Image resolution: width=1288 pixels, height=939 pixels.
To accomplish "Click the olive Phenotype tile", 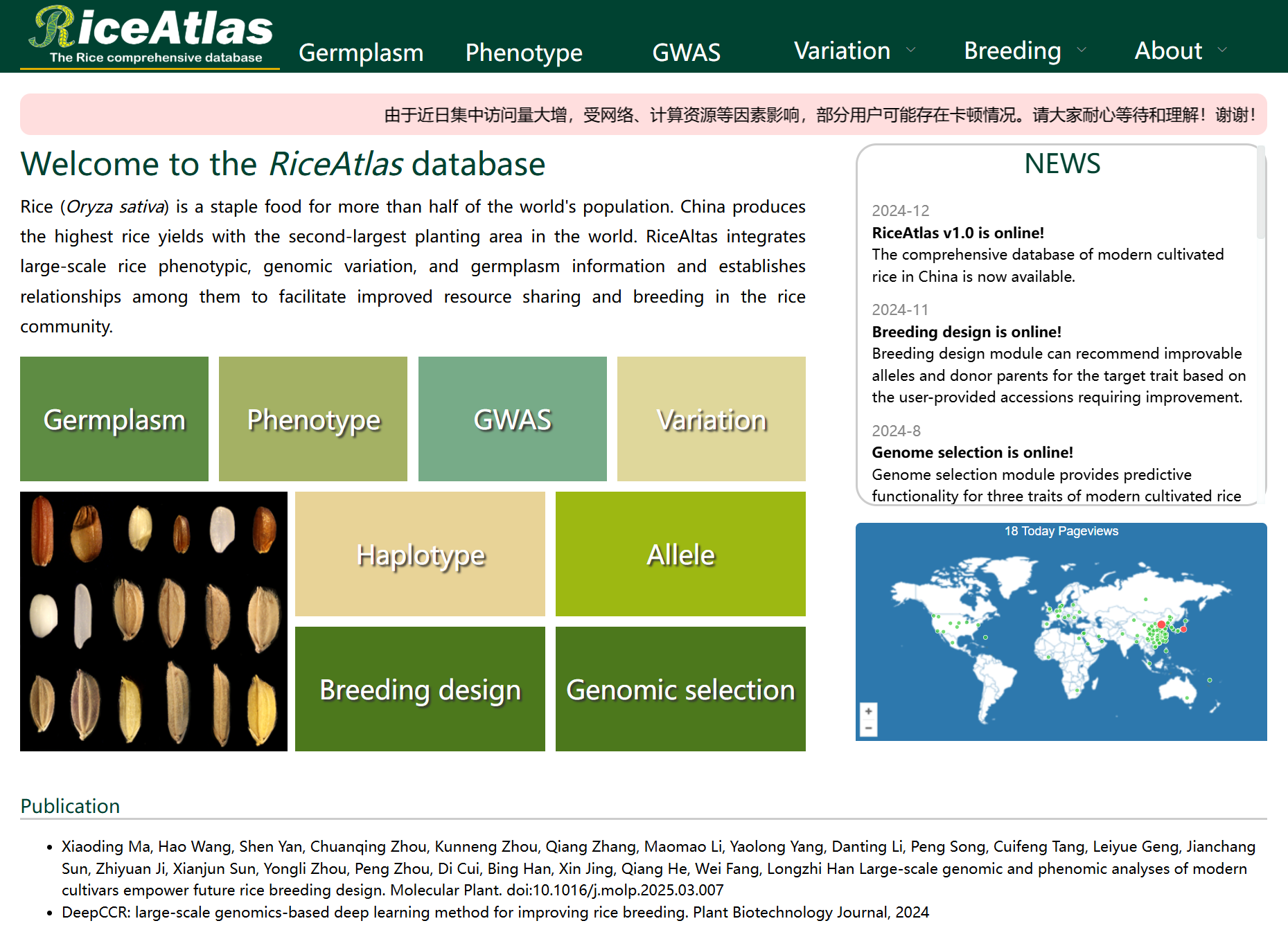I will pyautogui.click(x=313, y=419).
